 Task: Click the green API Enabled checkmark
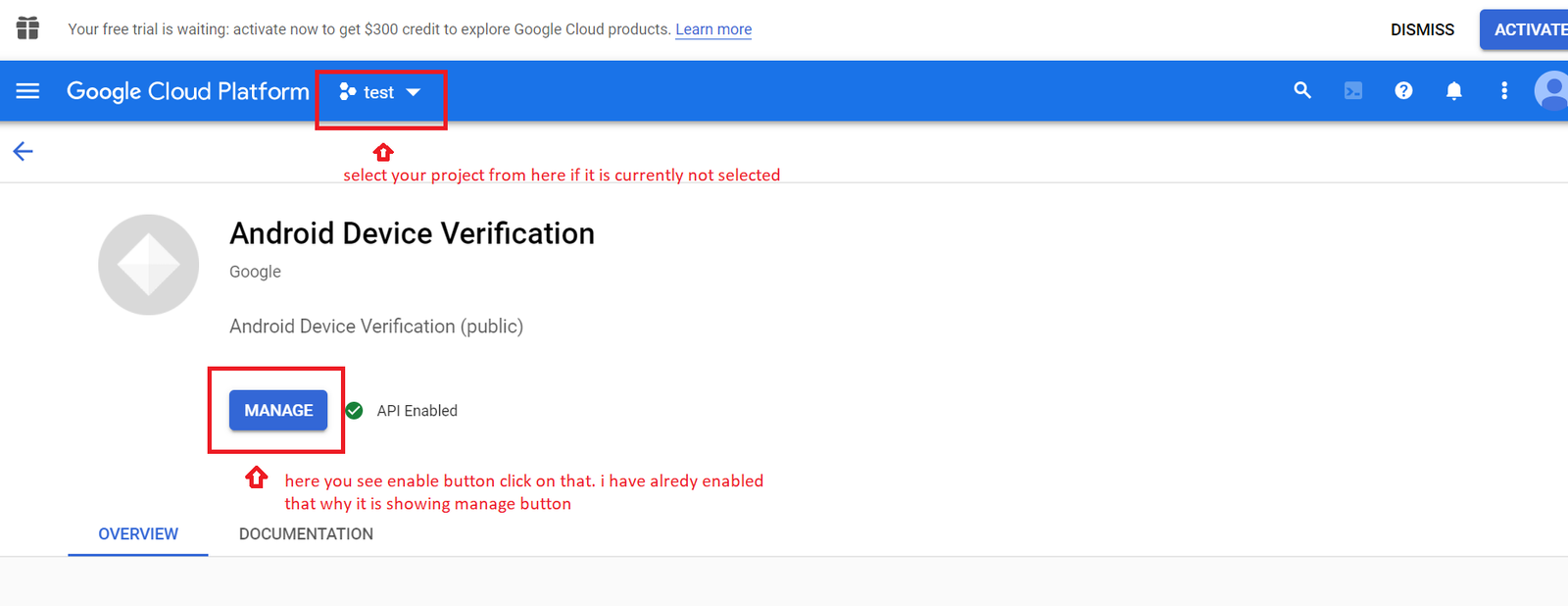click(355, 411)
